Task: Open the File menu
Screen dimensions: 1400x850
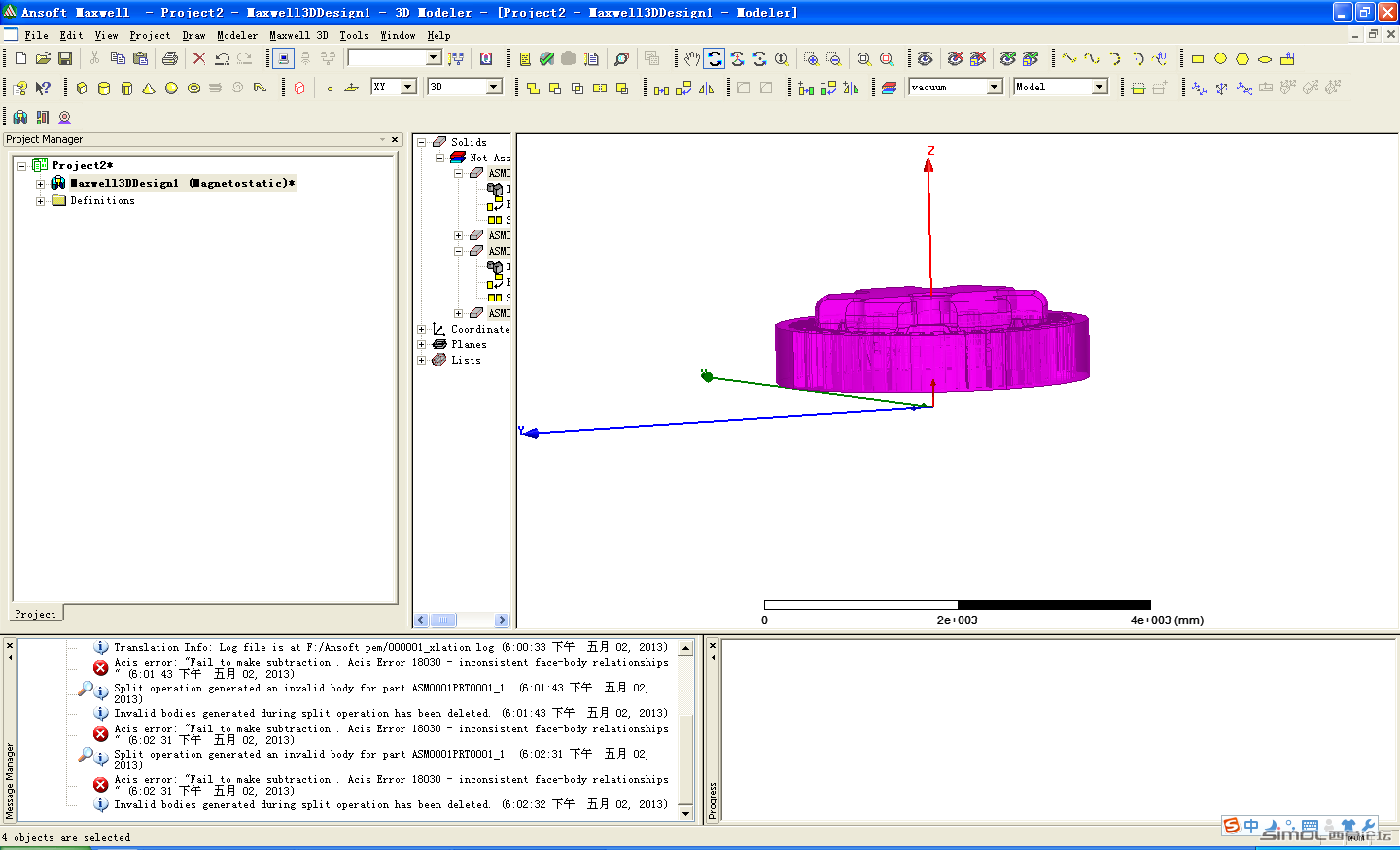Action: [x=36, y=35]
